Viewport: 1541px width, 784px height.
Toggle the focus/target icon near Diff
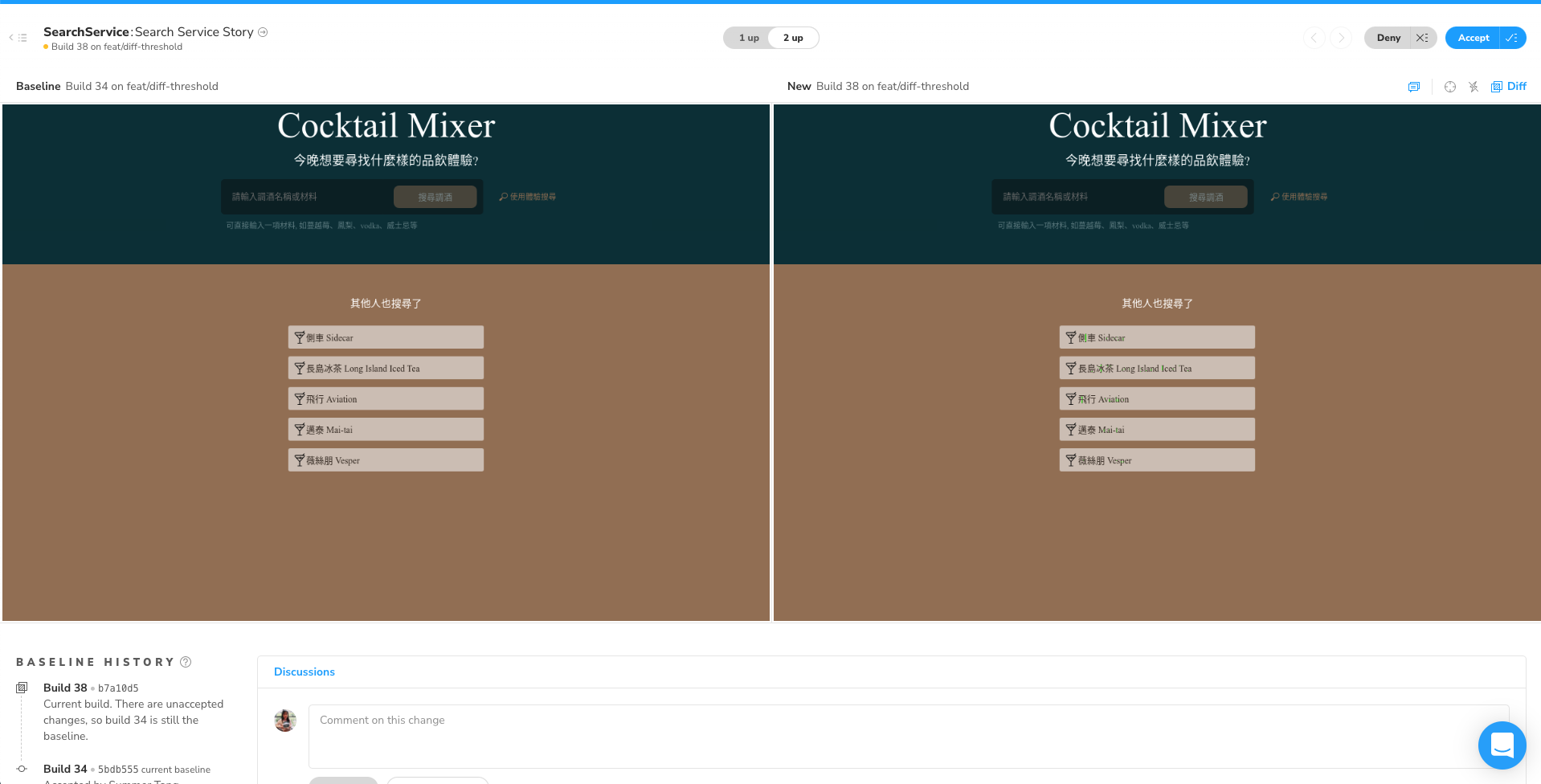(1449, 87)
